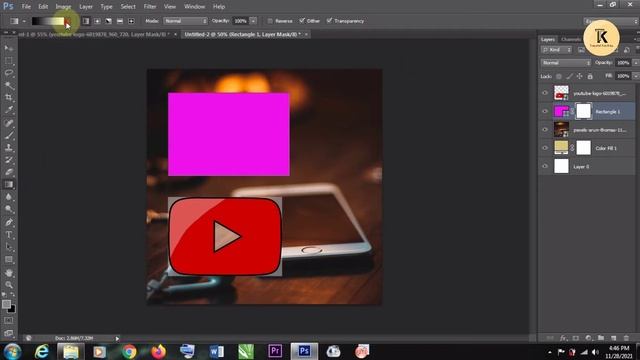The height and width of the screenshot is (360, 640).
Task: Open the Edit menu
Action: [43, 7]
